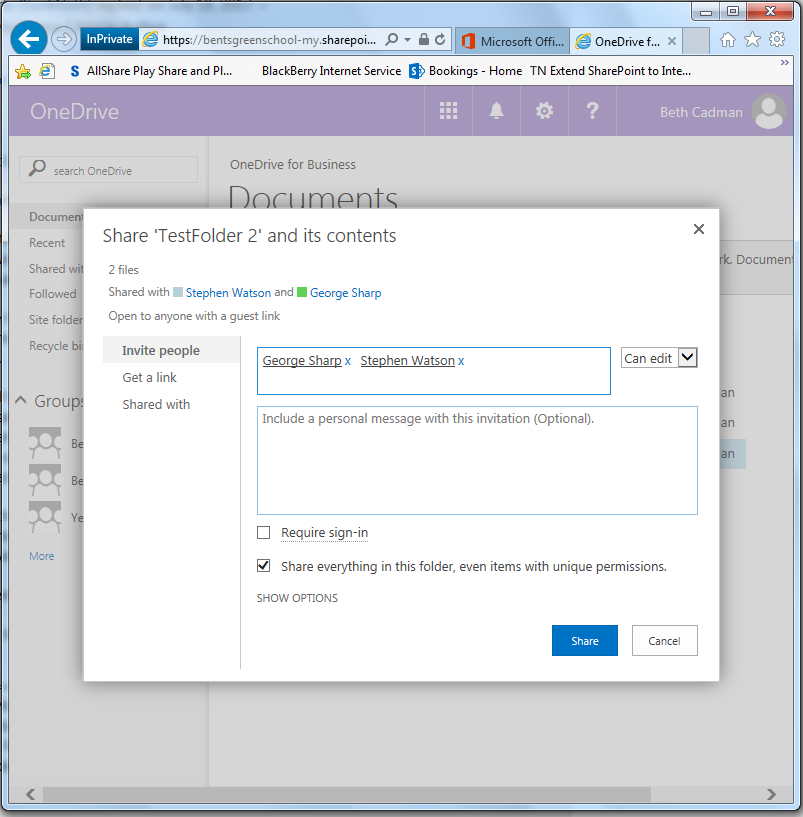Click the browser Back arrow button
Image resolution: width=803 pixels, height=817 pixels.
(x=29, y=38)
